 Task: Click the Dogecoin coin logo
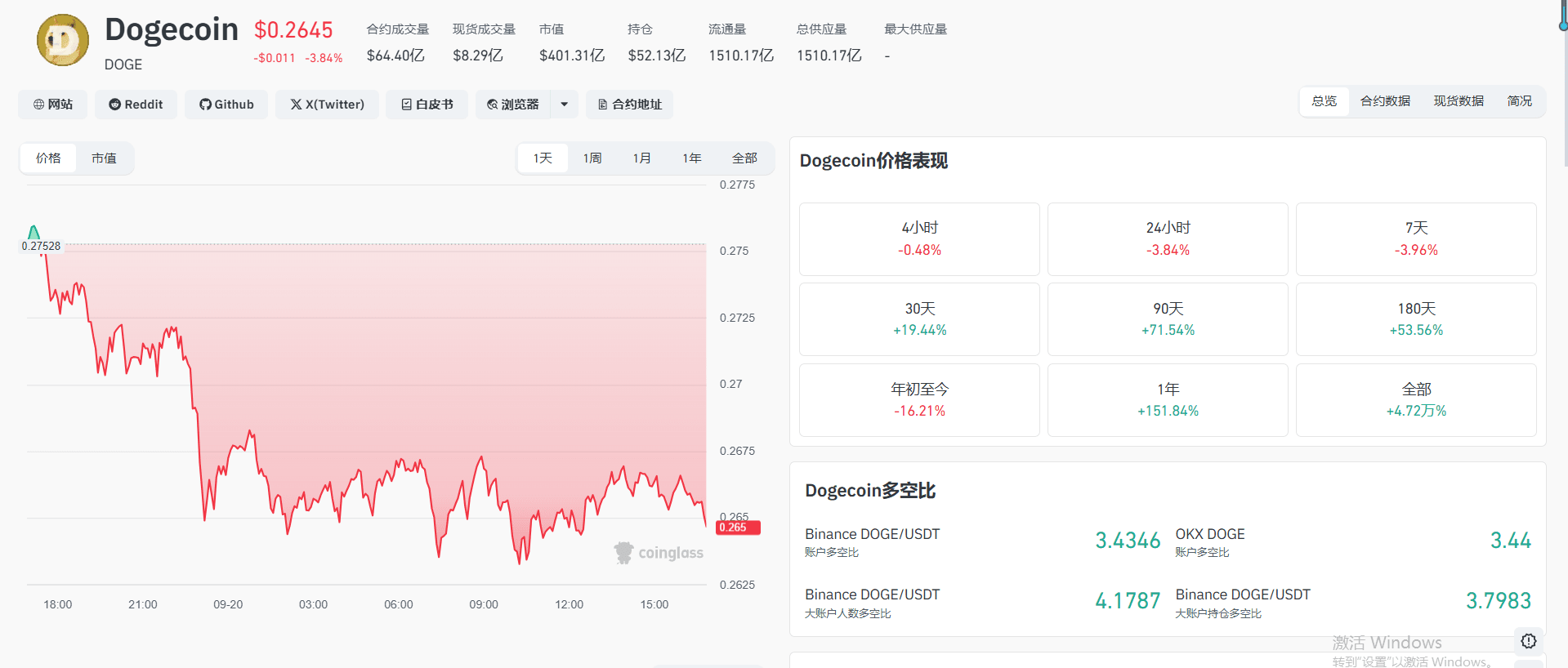[x=63, y=40]
